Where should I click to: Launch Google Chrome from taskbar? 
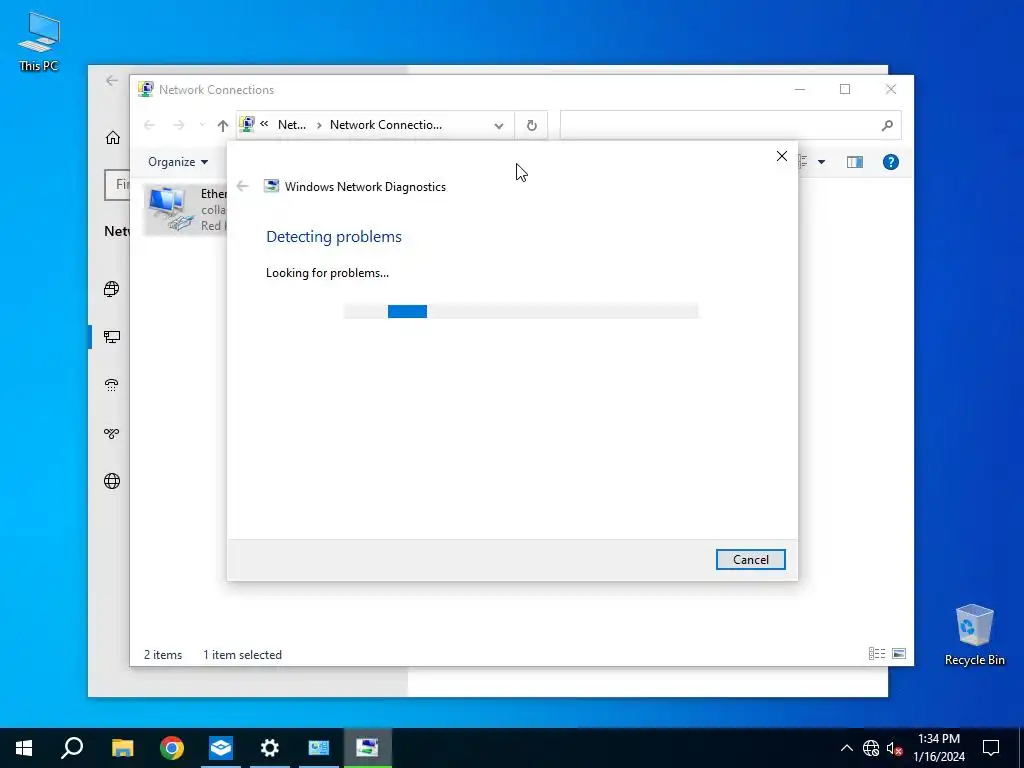coord(172,748)
